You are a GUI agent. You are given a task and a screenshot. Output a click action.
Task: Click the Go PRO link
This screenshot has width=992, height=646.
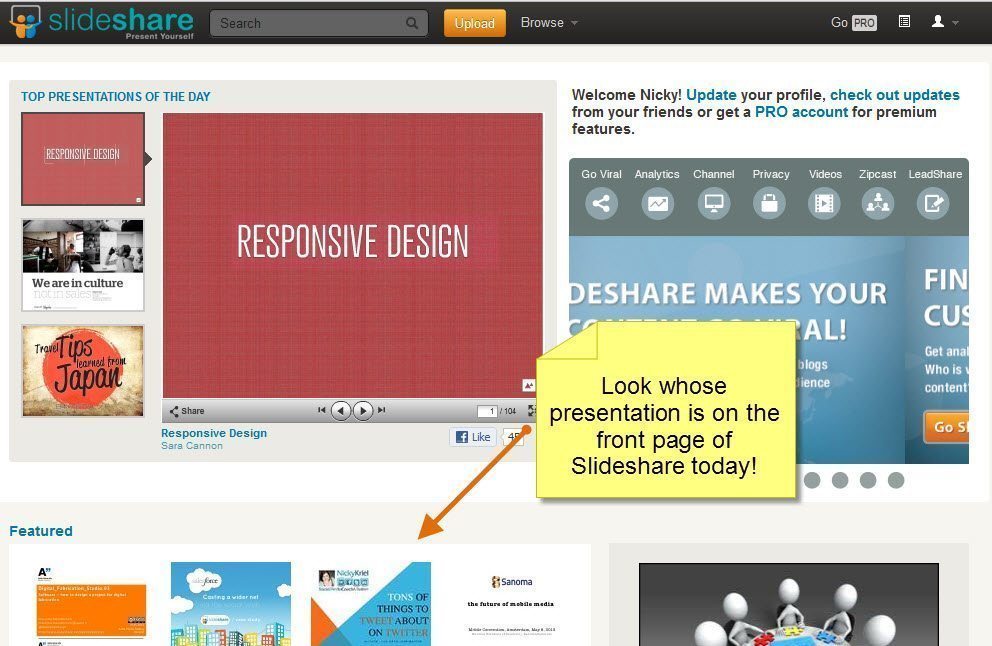click(x=853, y=23)
